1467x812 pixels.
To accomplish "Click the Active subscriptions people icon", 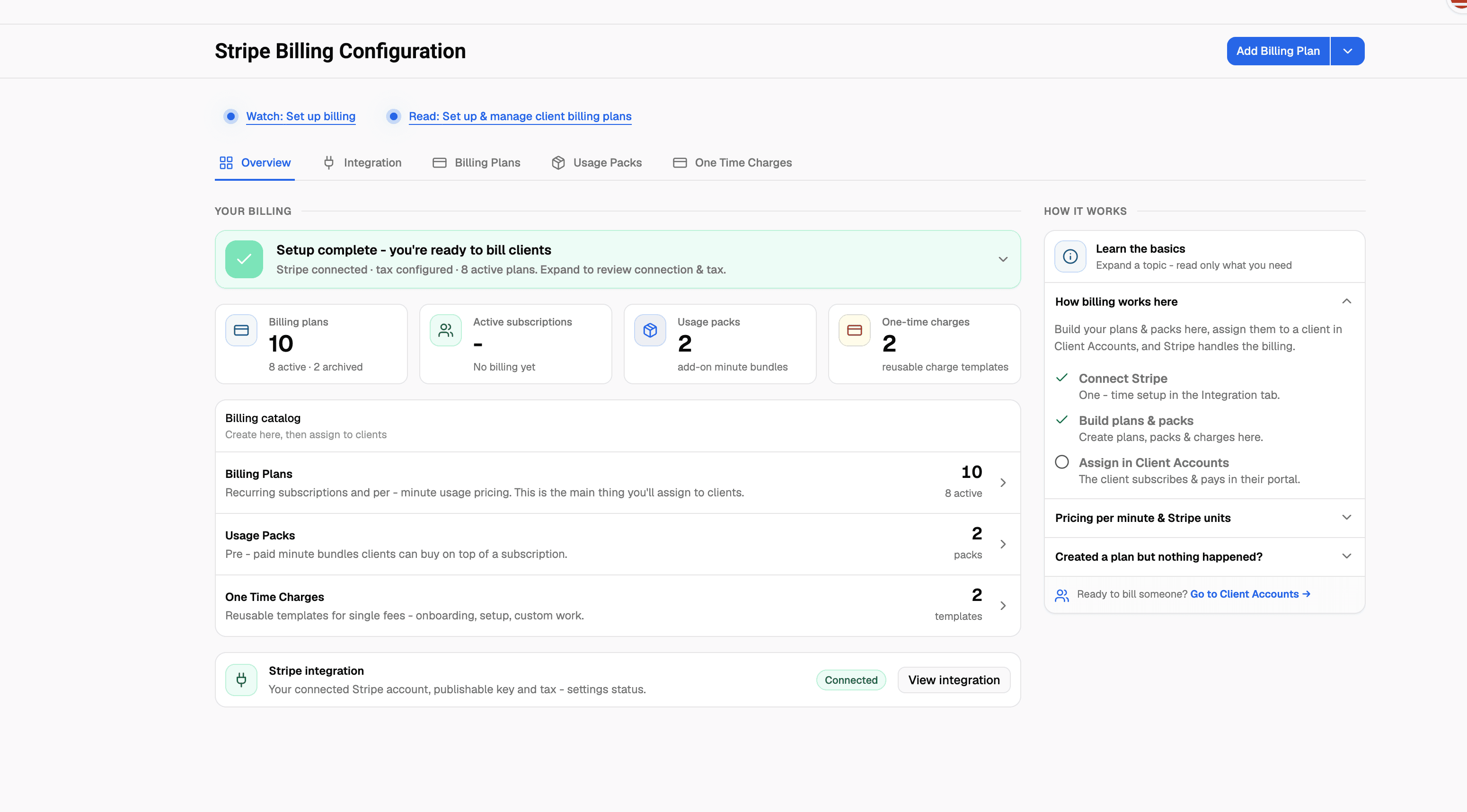I will [x=446, y=330].
